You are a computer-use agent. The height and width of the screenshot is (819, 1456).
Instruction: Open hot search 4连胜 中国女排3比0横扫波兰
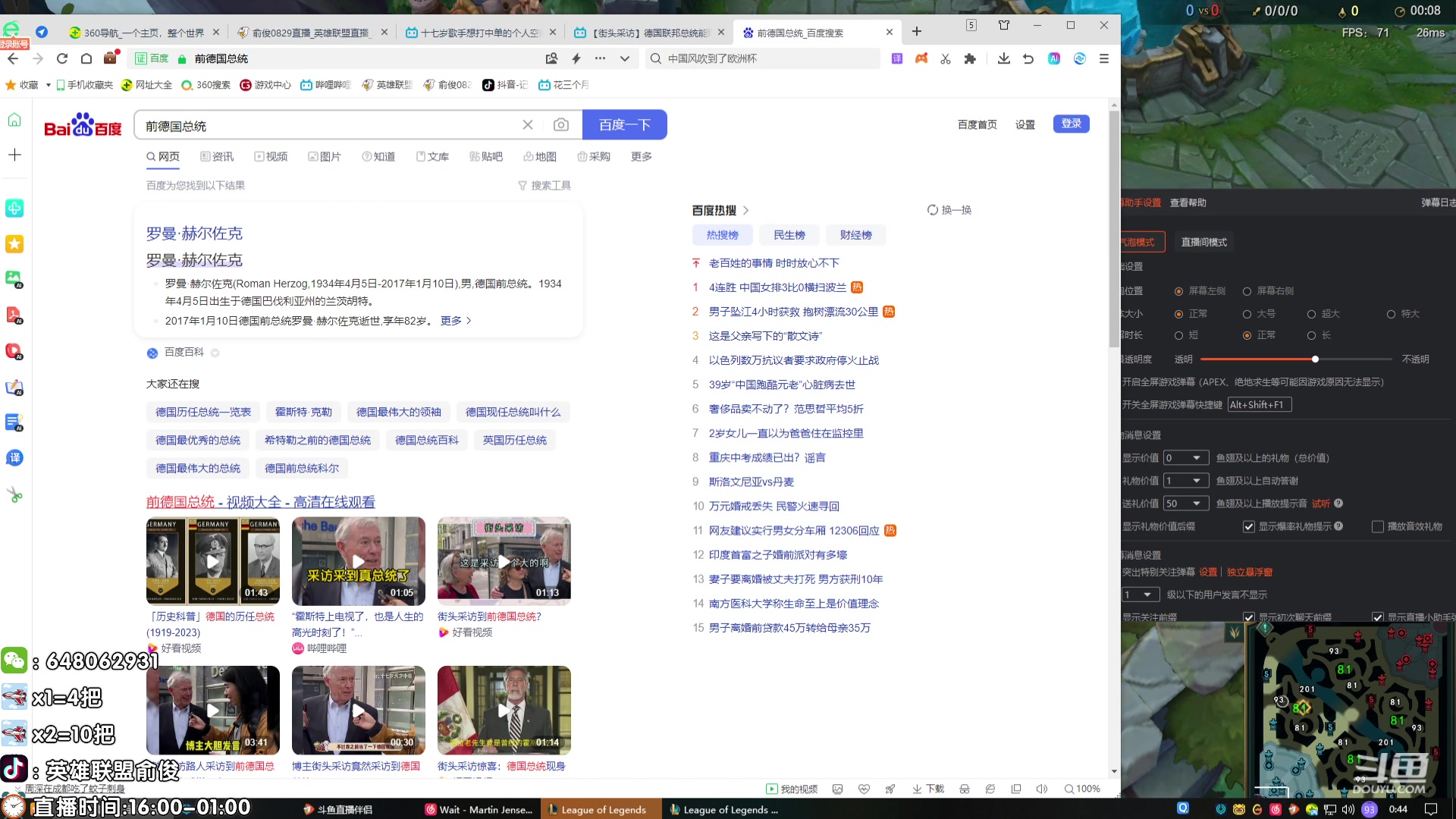(777, 287)
